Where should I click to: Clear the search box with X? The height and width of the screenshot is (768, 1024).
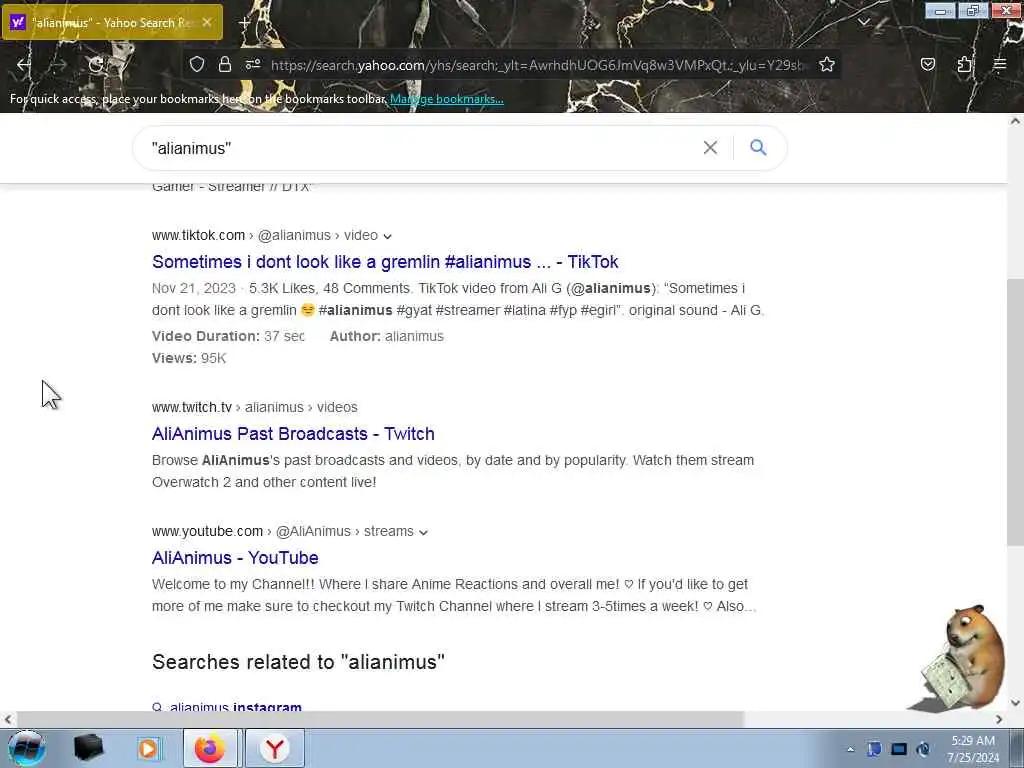[710, 148]
